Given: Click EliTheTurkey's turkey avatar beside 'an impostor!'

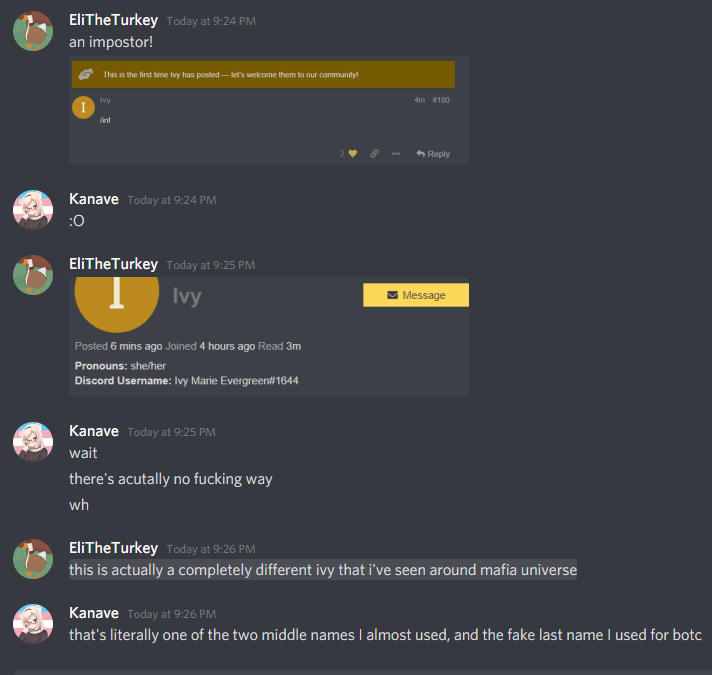Looking at the screenshot, I should [x=33, y=31].
